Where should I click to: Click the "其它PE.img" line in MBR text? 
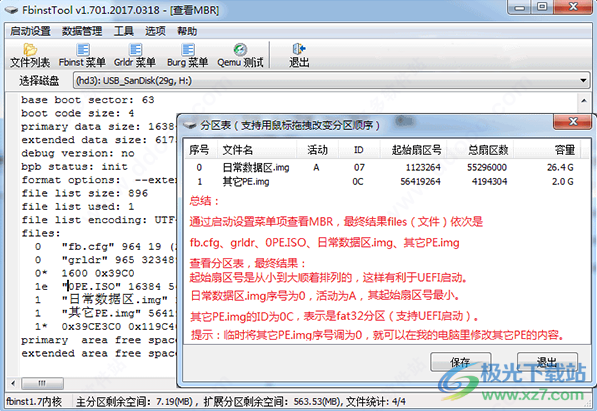(105, 313)
